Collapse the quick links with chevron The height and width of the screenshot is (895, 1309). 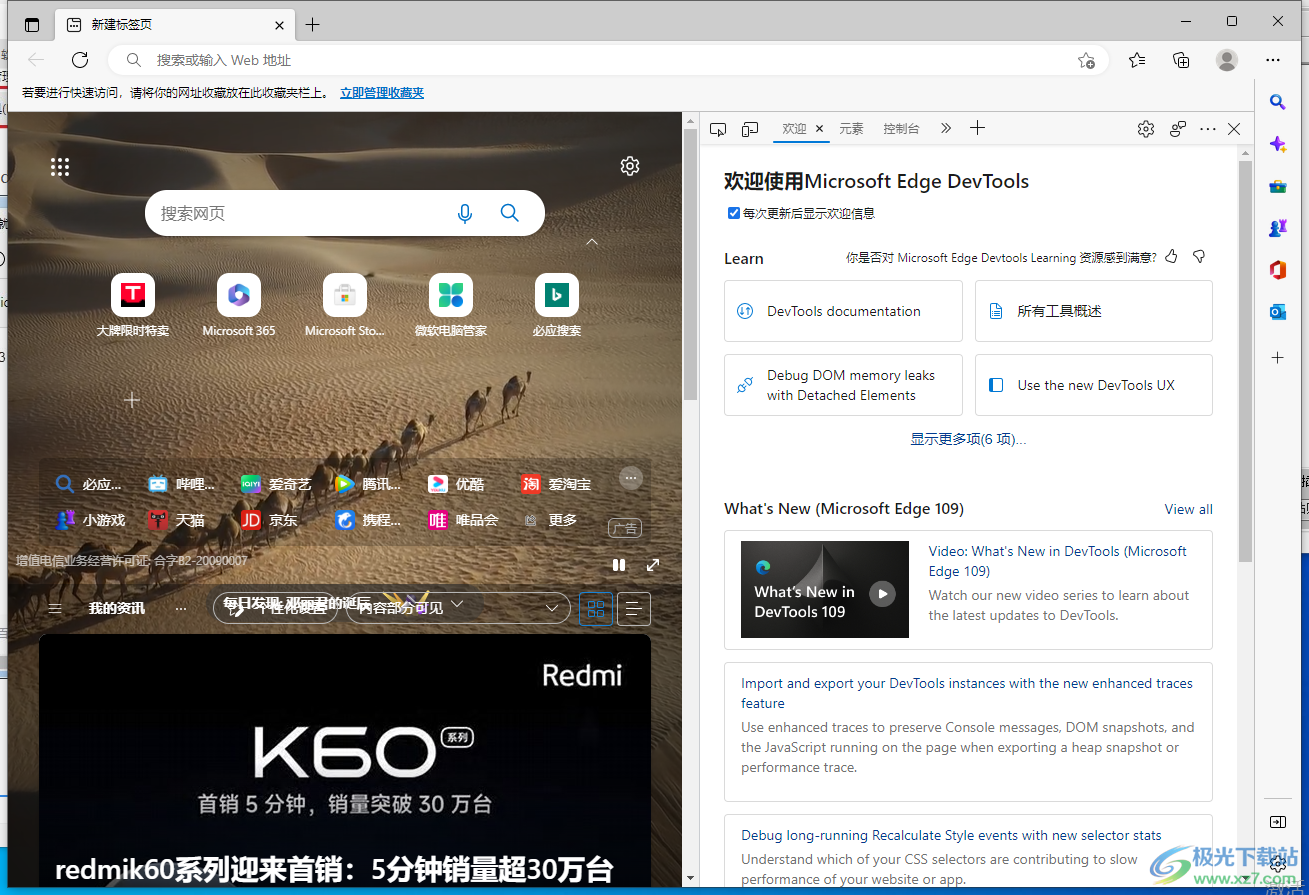592,242
